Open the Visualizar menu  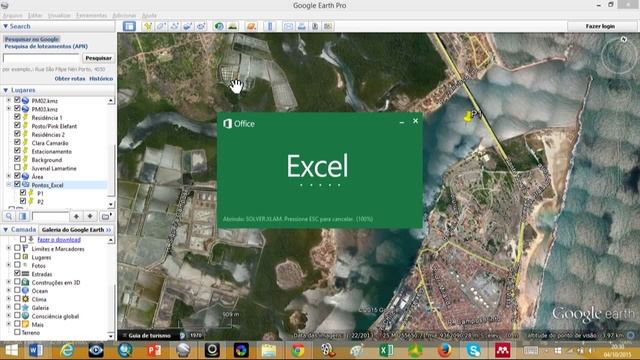[59, 16]
